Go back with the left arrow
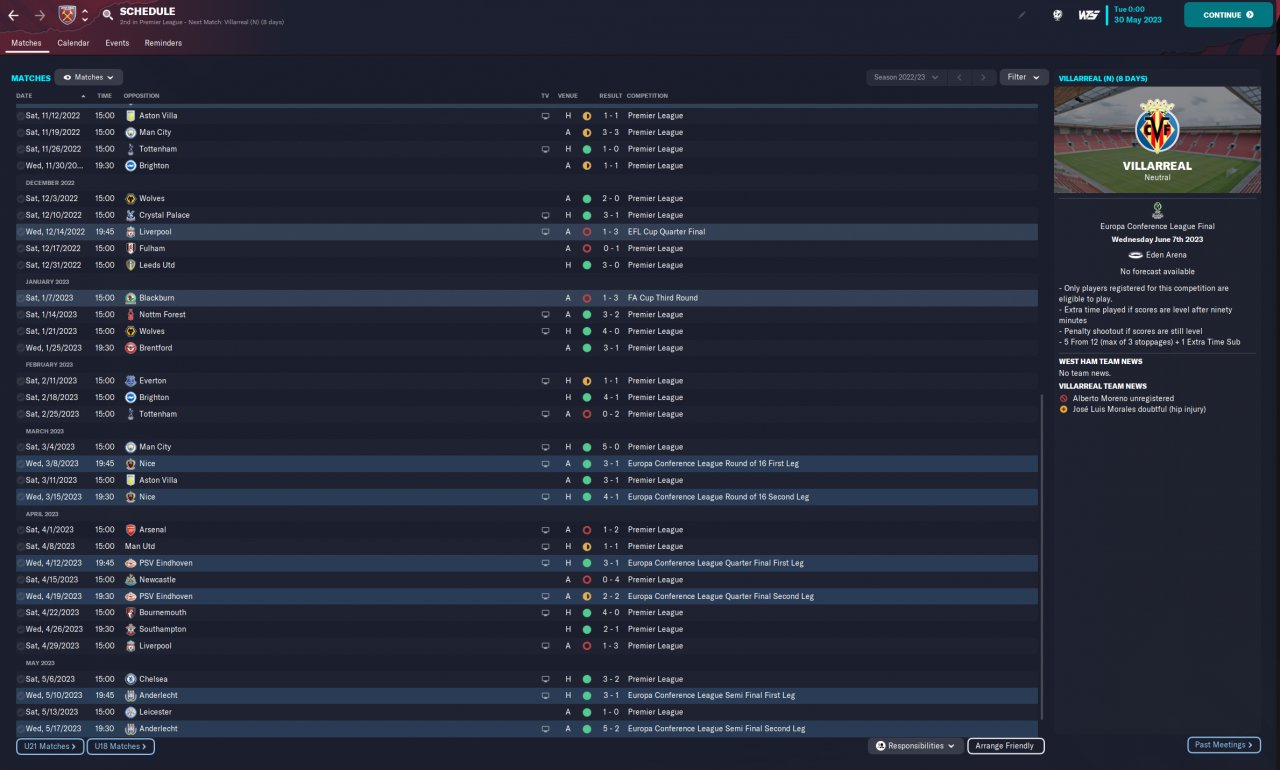 13,15
